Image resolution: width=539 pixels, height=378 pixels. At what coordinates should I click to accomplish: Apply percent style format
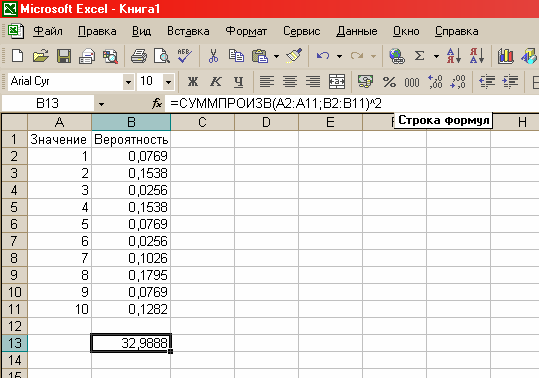(389, 82)
